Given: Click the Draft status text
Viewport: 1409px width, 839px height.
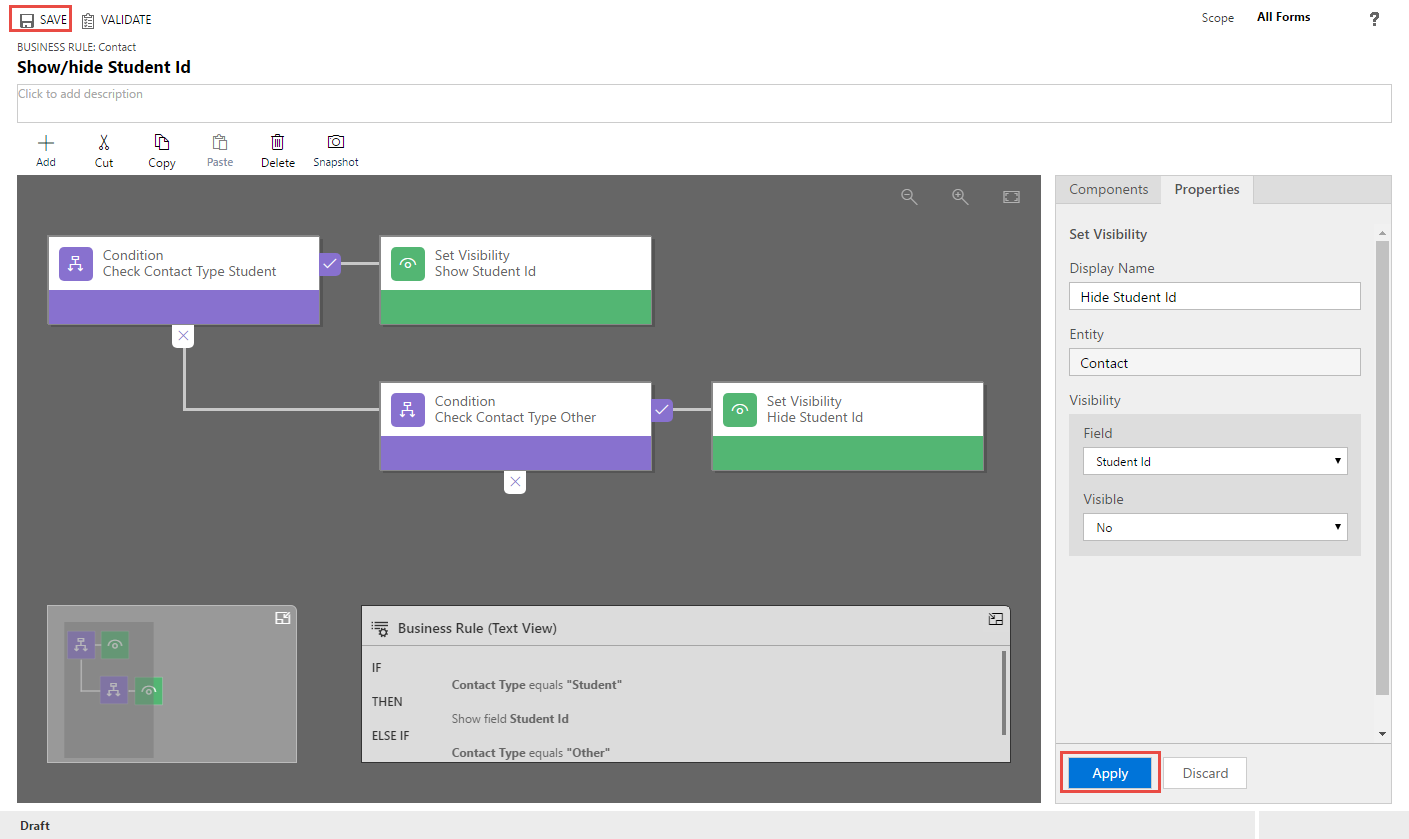Looking at the screenshot, I should tap(35, 826).
